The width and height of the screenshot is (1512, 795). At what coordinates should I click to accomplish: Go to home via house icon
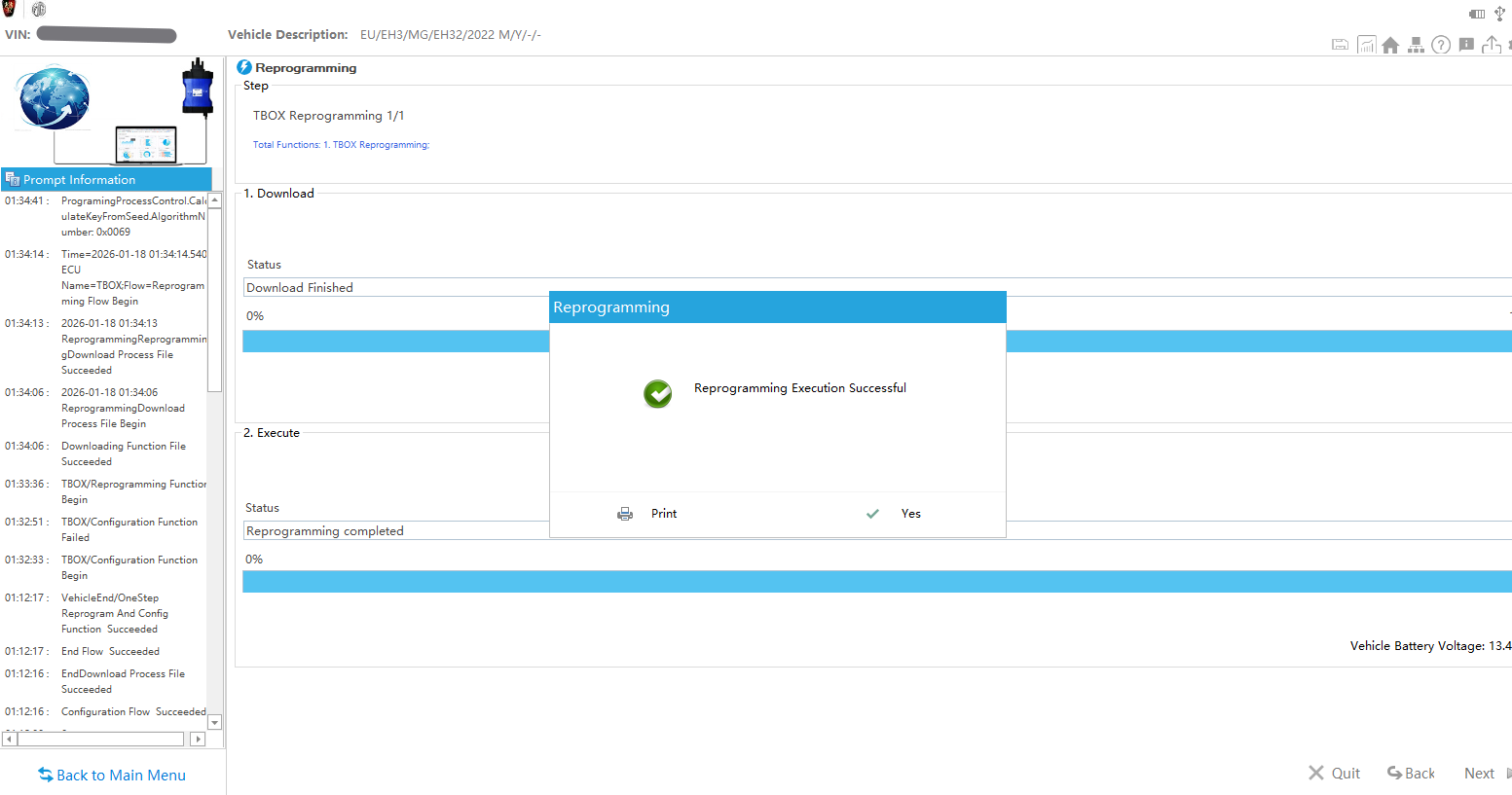(1390, 45)
